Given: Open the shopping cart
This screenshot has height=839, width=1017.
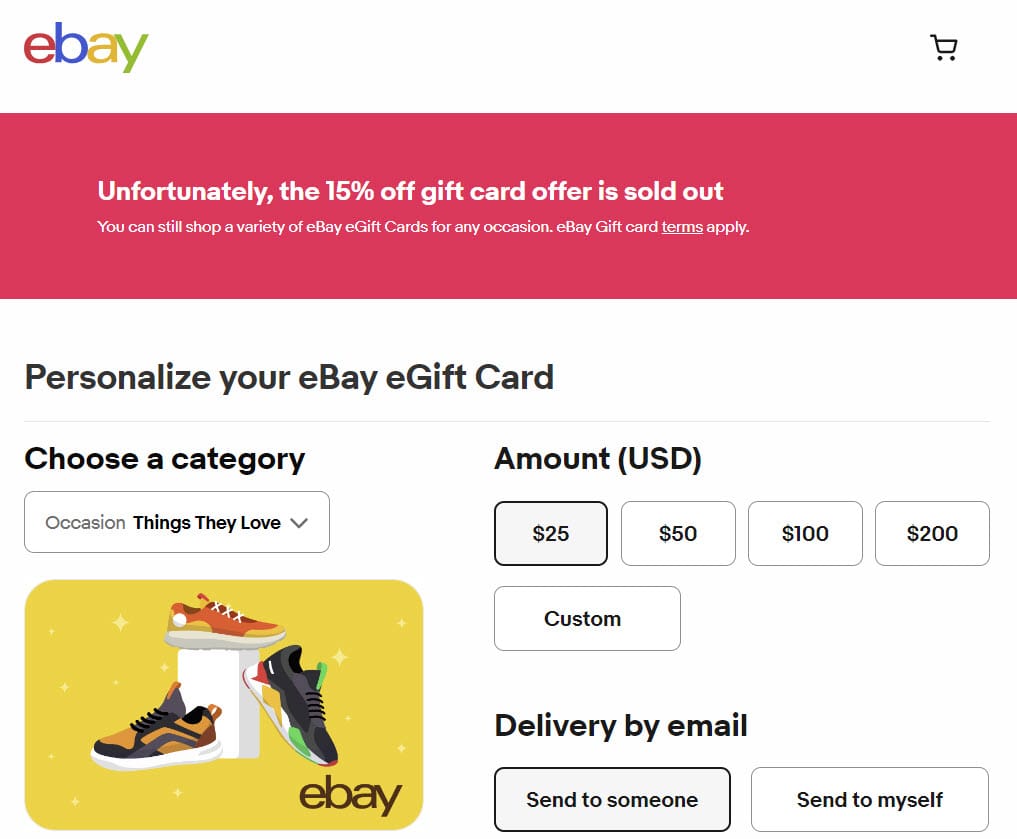Looking at the screenshot, I should click(943, 48).
